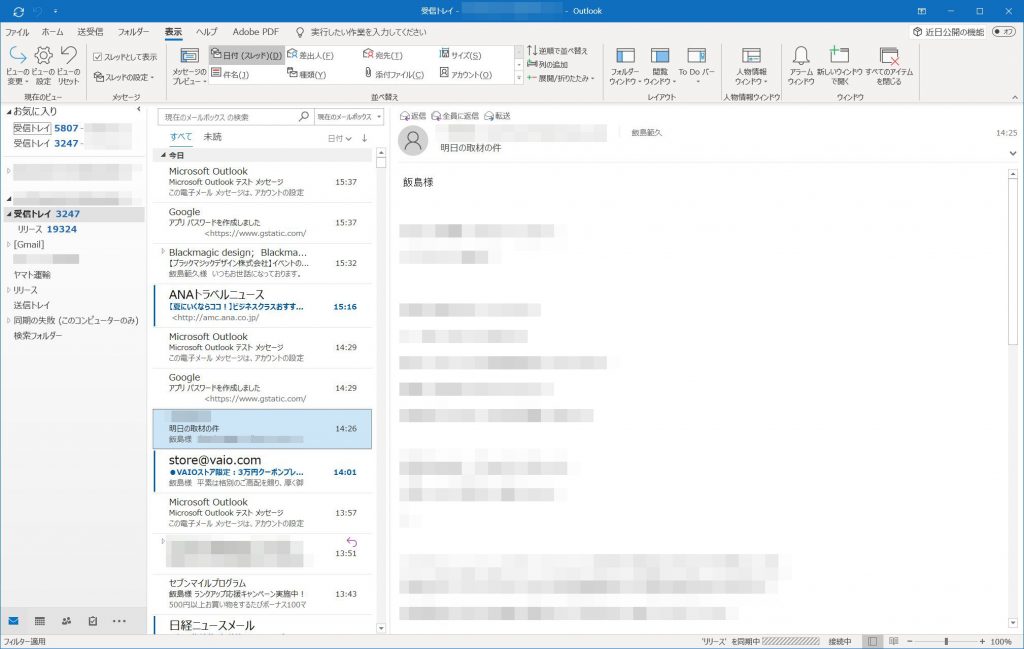Switch to Calendar view icon

click(40, 621)
